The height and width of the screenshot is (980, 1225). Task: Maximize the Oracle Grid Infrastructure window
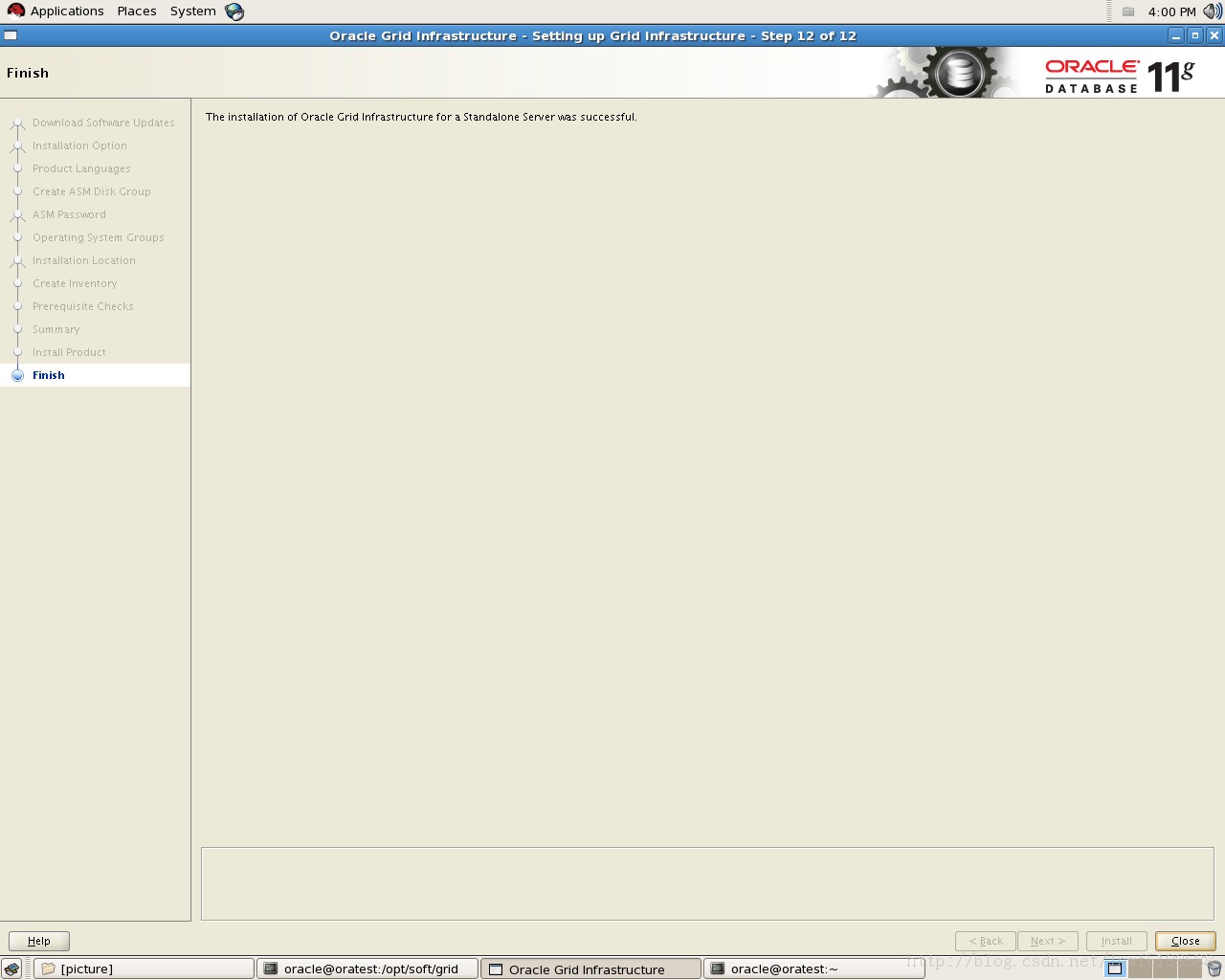1195,35
